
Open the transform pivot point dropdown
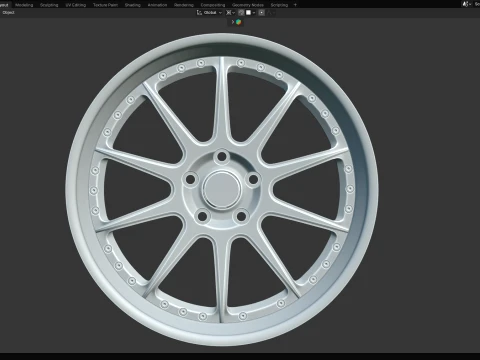point(230,13)
